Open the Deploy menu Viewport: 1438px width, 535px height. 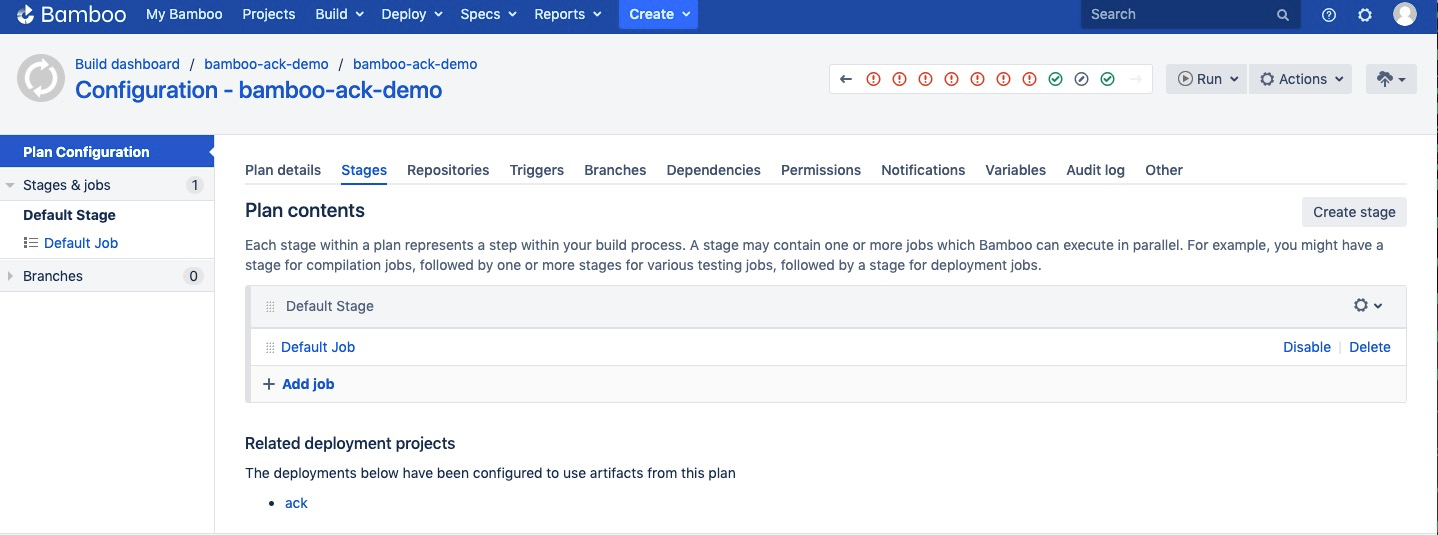pyautogui.click(x=411, y=14)
